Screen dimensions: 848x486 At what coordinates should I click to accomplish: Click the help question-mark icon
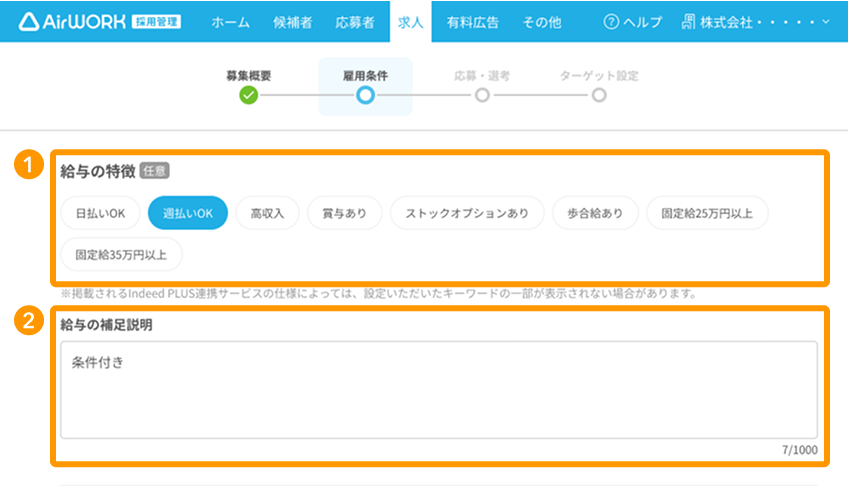click(611, 22)
